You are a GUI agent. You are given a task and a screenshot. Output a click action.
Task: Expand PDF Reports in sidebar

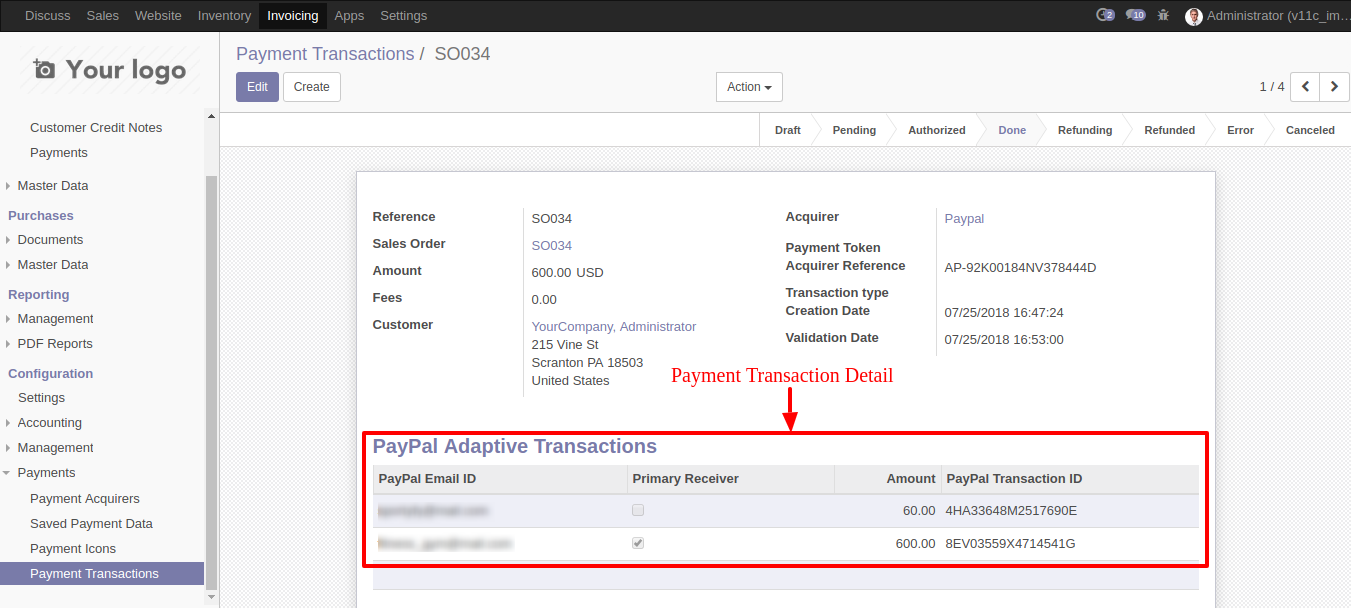click(x=55, y=344)
